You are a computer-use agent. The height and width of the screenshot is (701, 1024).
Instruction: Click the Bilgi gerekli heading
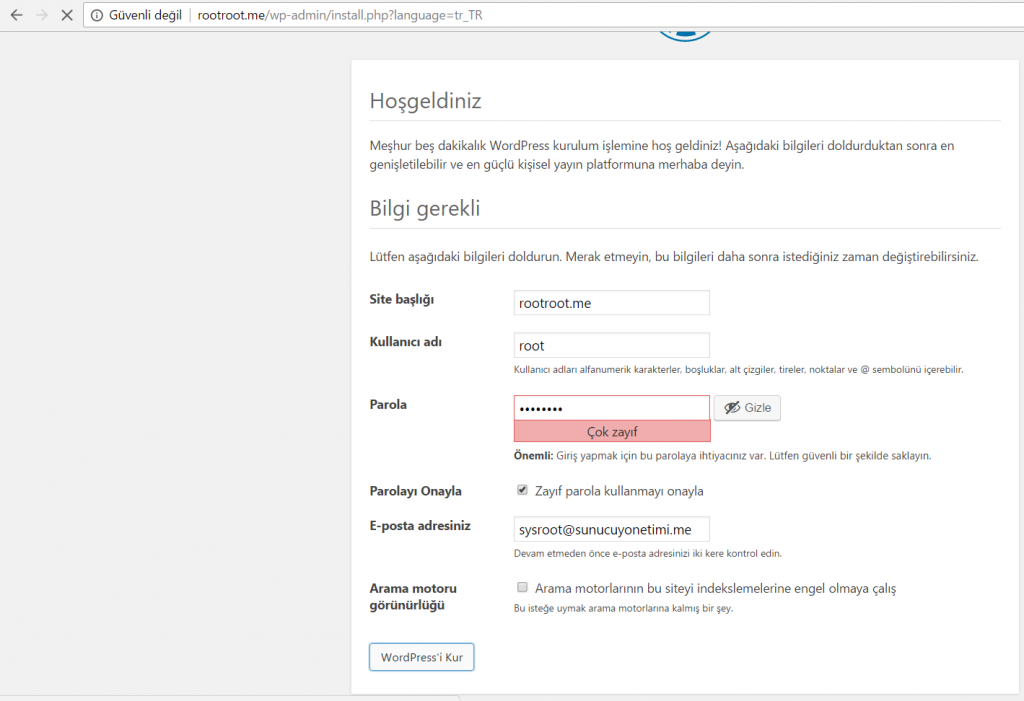[x=424, y=208]
